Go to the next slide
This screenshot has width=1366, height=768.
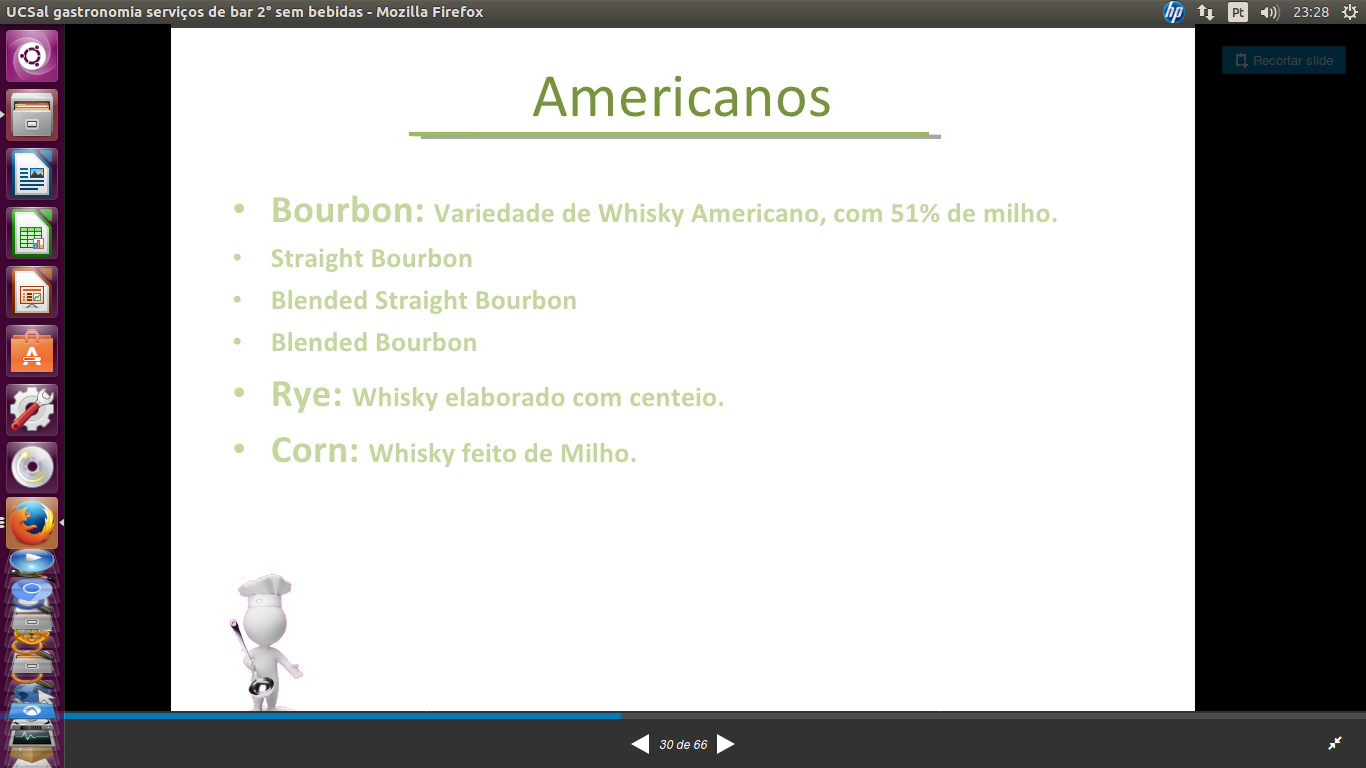726,744
